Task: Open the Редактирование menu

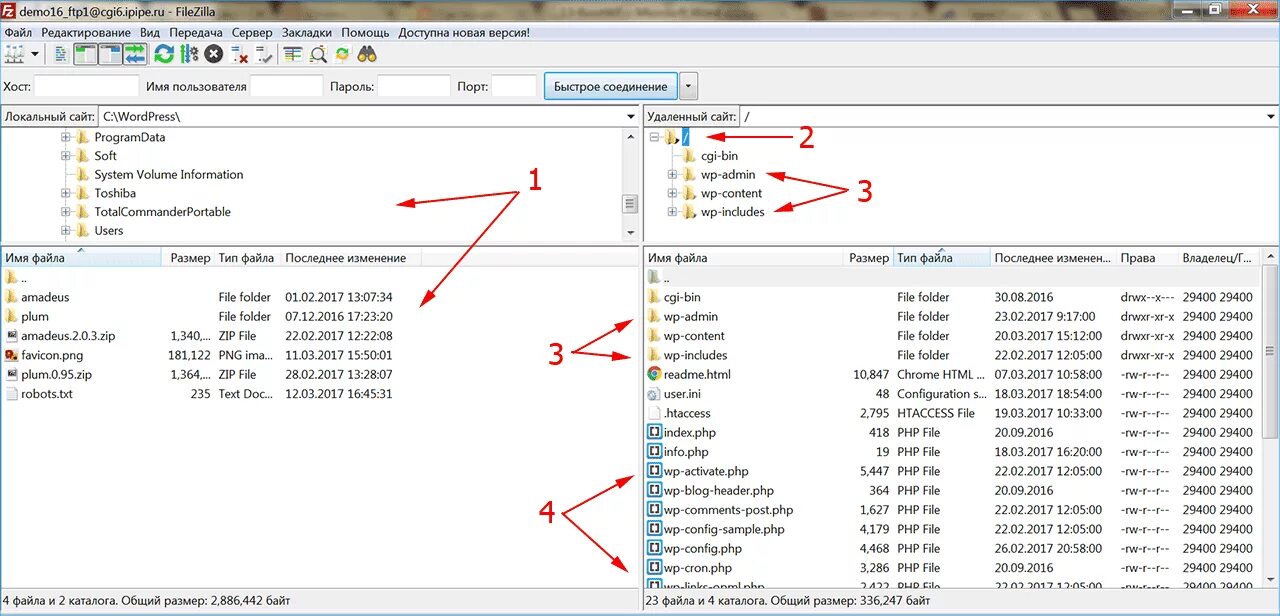Action: (x=87, y=32)
